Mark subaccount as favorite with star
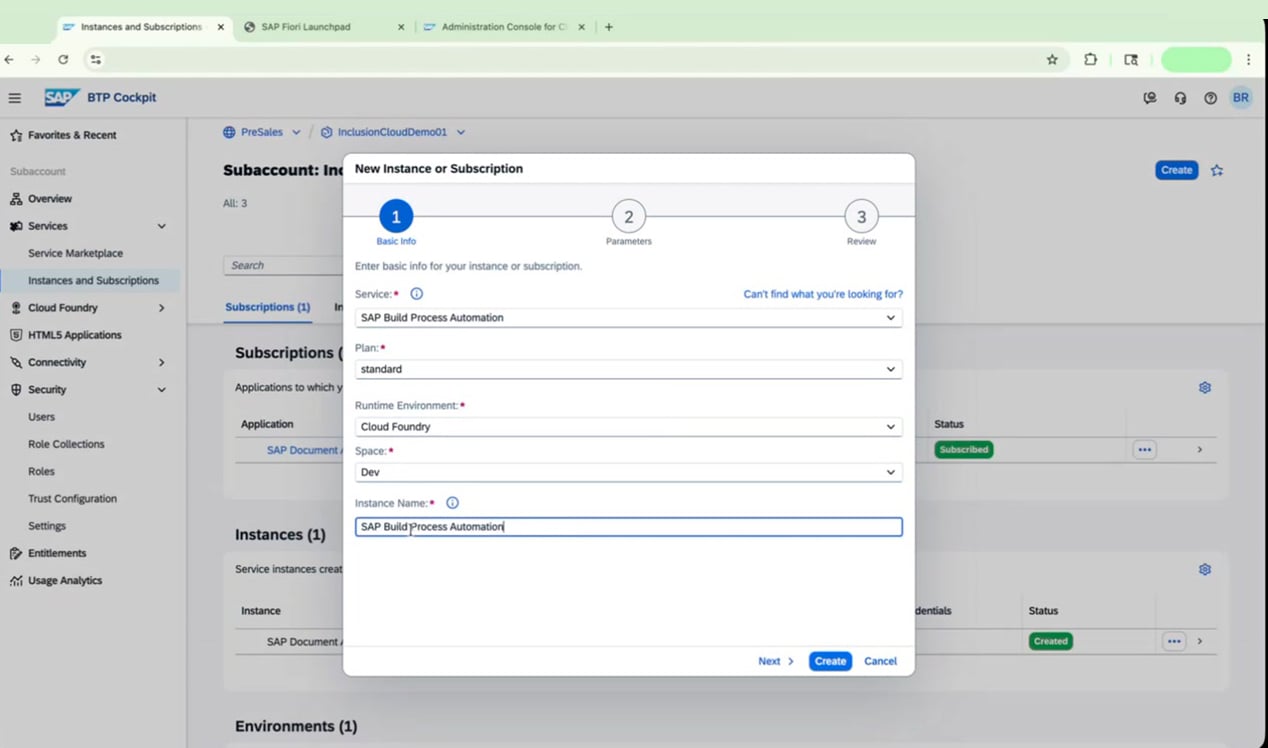 coord(1217,171)
